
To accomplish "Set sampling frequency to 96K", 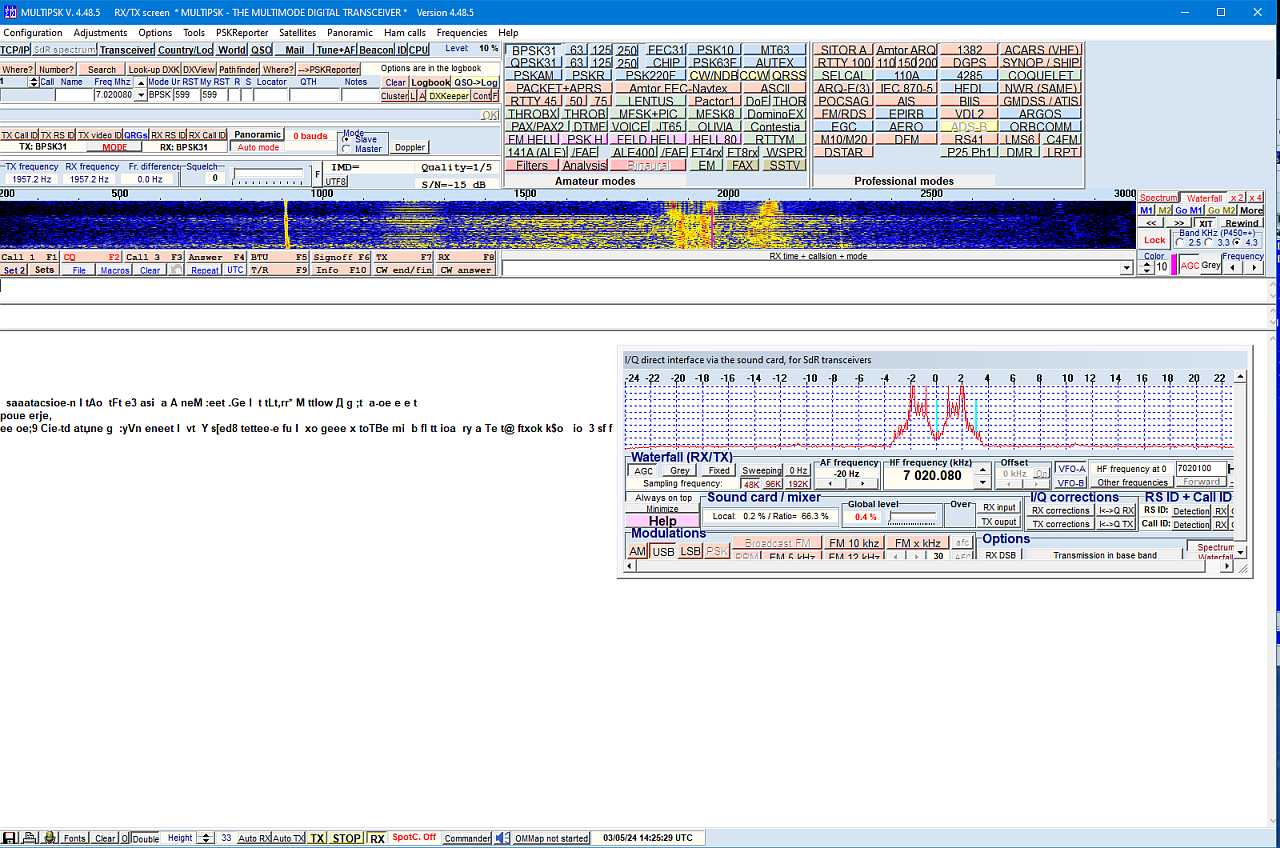I will tap(774, 484).
